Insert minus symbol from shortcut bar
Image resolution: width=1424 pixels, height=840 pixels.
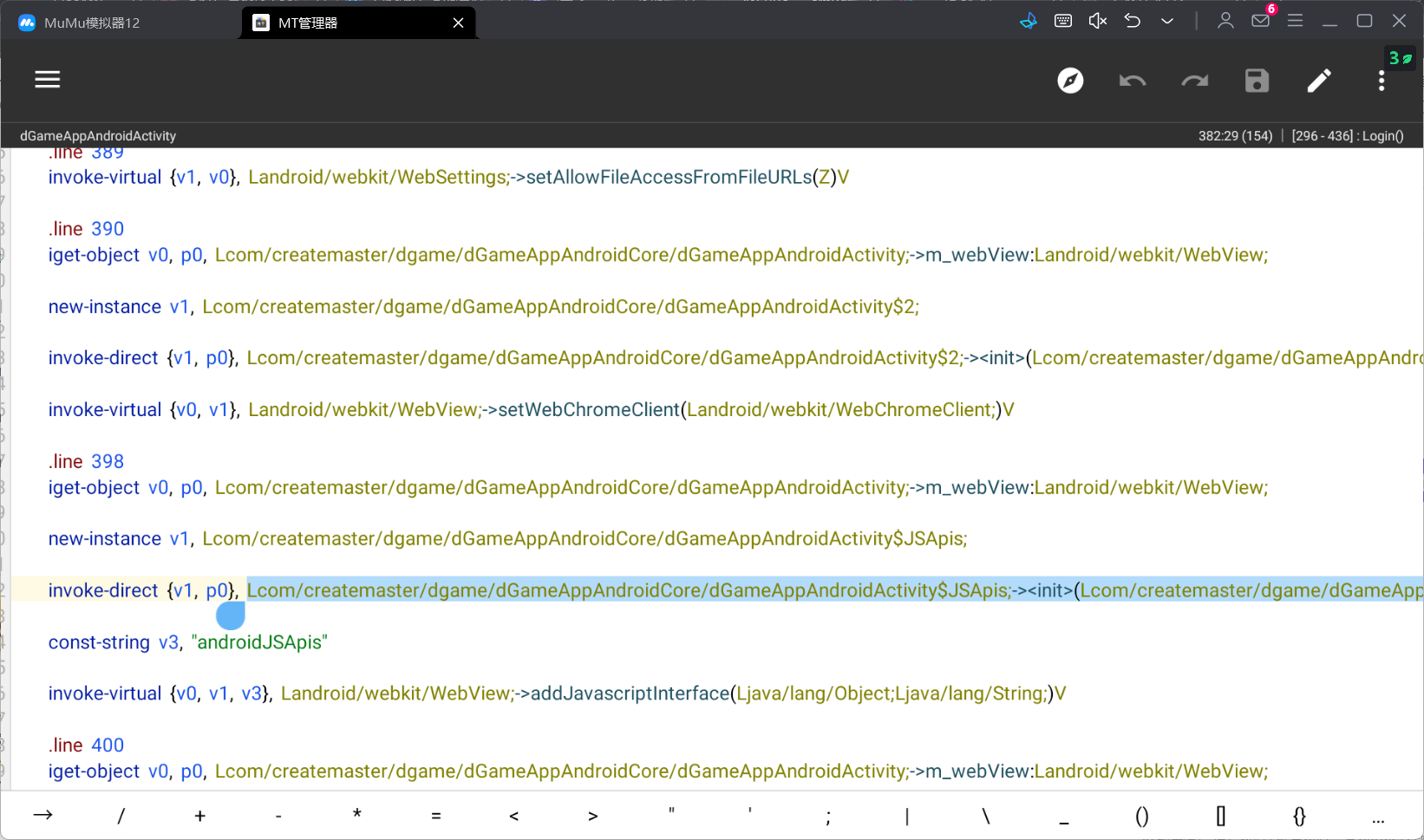click(x=278, y=816)
